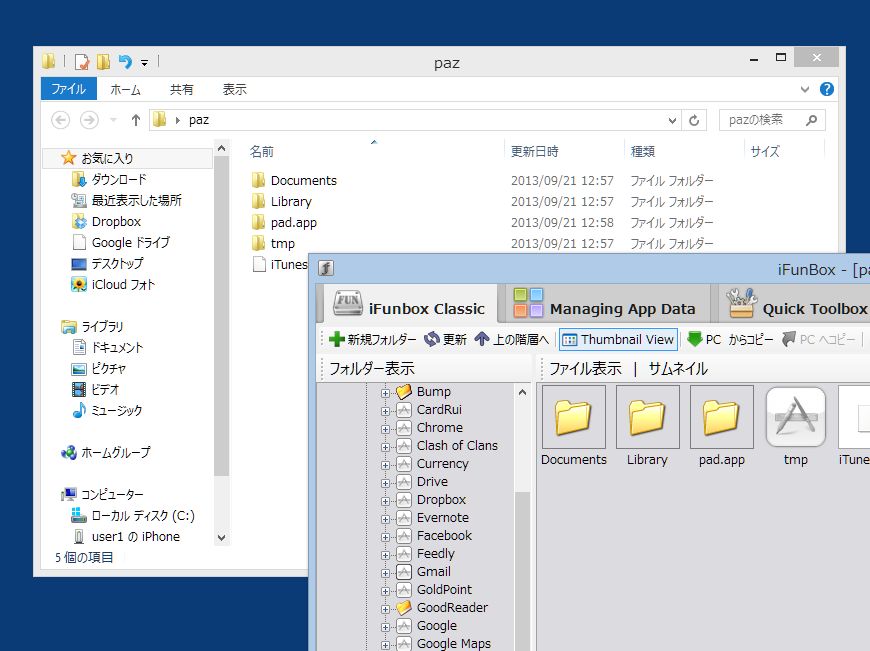The width and height of the screenshot is (870, 651).
Task: Open user1 の iPhone in navigation pane
Action: coord(135,537)
